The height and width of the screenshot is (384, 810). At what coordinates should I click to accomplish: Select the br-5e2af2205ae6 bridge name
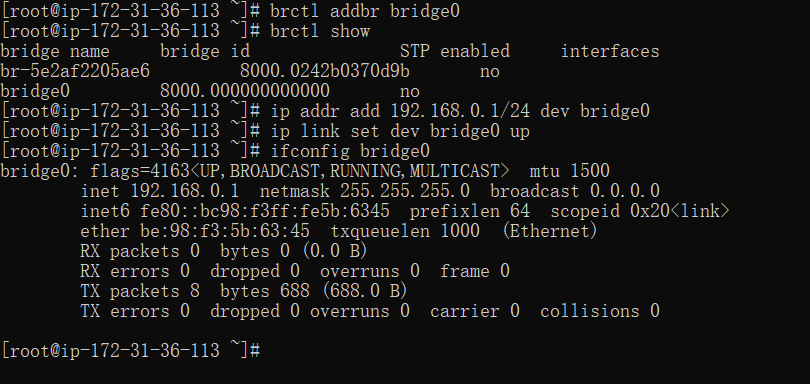(75, 71)
